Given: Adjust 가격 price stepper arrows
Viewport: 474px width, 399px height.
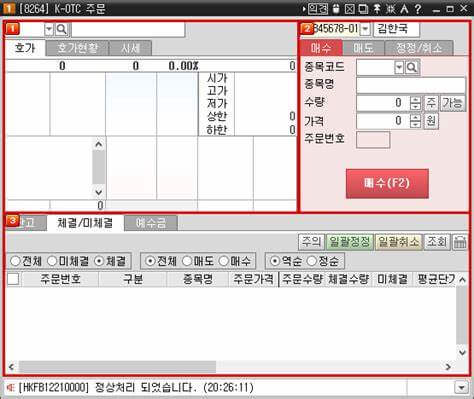Looking at the screenshot, I should pos(415,121).
